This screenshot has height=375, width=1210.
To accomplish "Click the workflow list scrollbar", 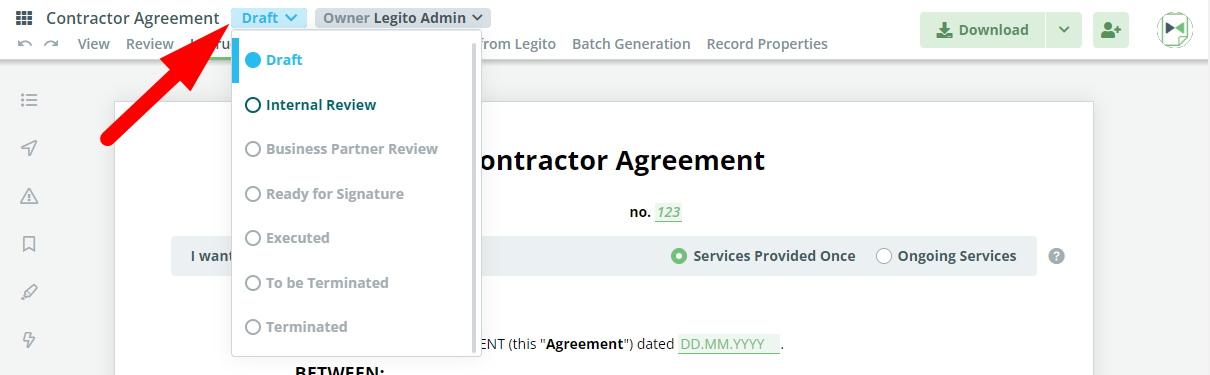I will (x=474, y=195).
